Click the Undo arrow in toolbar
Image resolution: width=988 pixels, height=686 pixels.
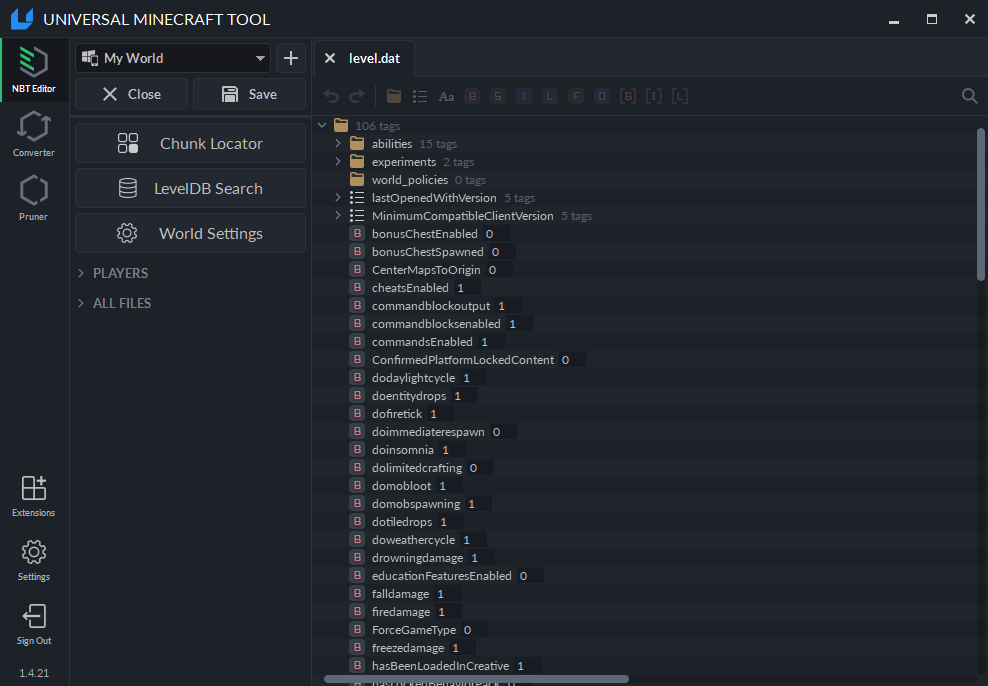(x=331, y=96)
